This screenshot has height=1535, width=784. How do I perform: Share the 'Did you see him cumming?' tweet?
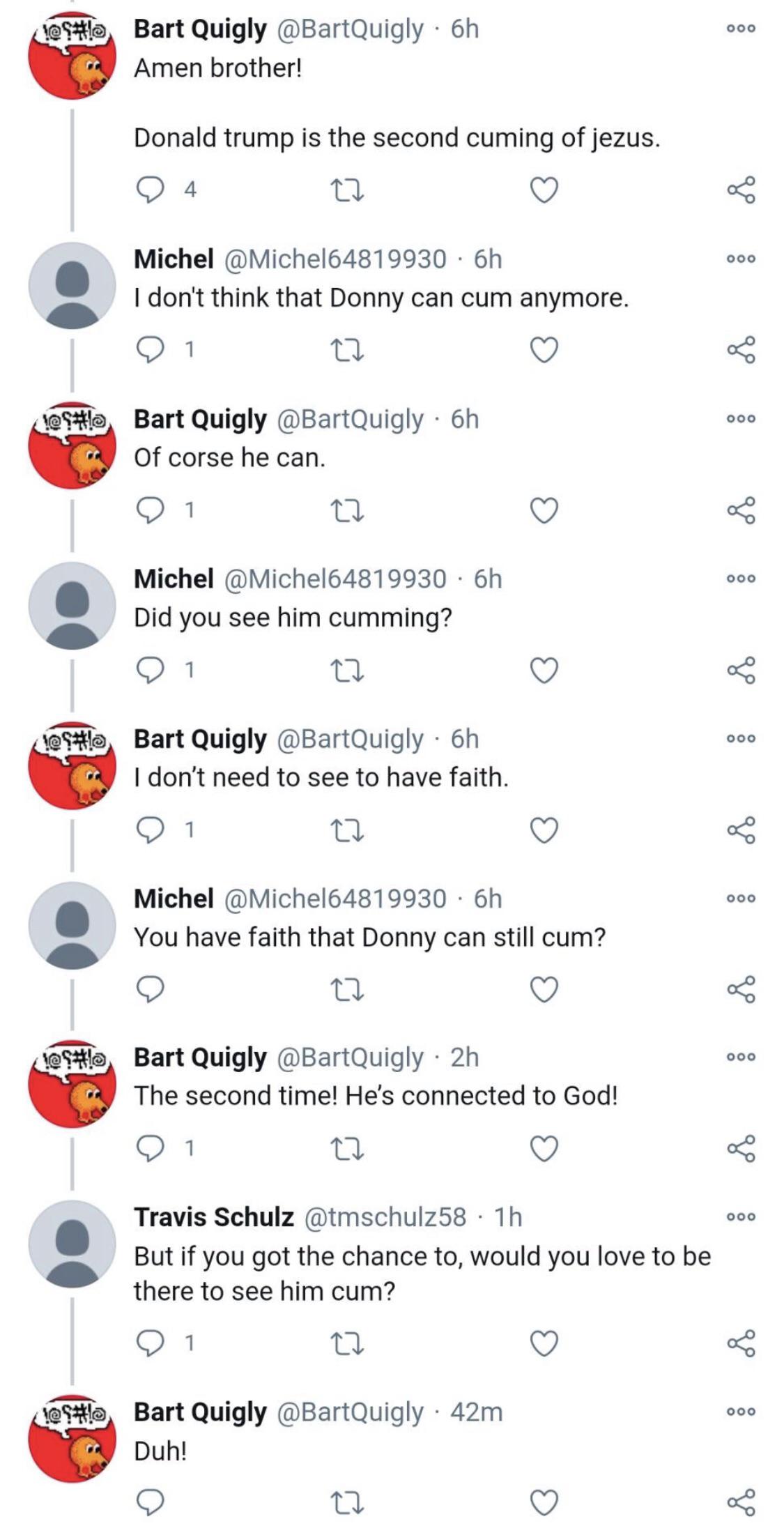point(741,672)
